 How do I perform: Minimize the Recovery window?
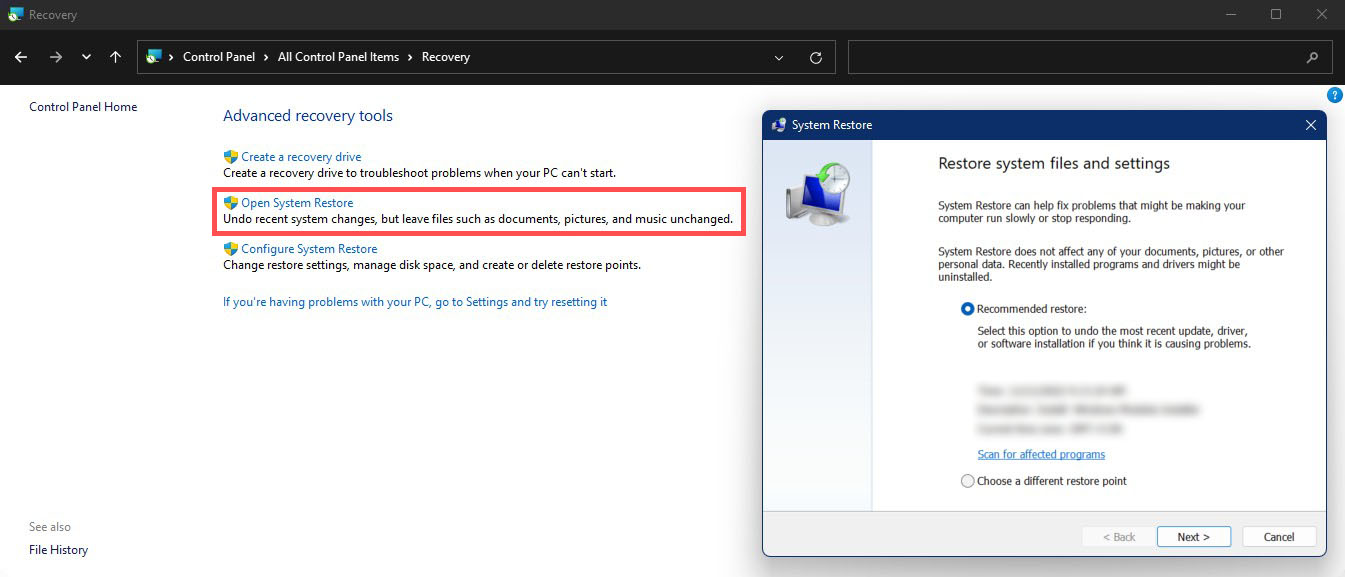(1231, 14)
